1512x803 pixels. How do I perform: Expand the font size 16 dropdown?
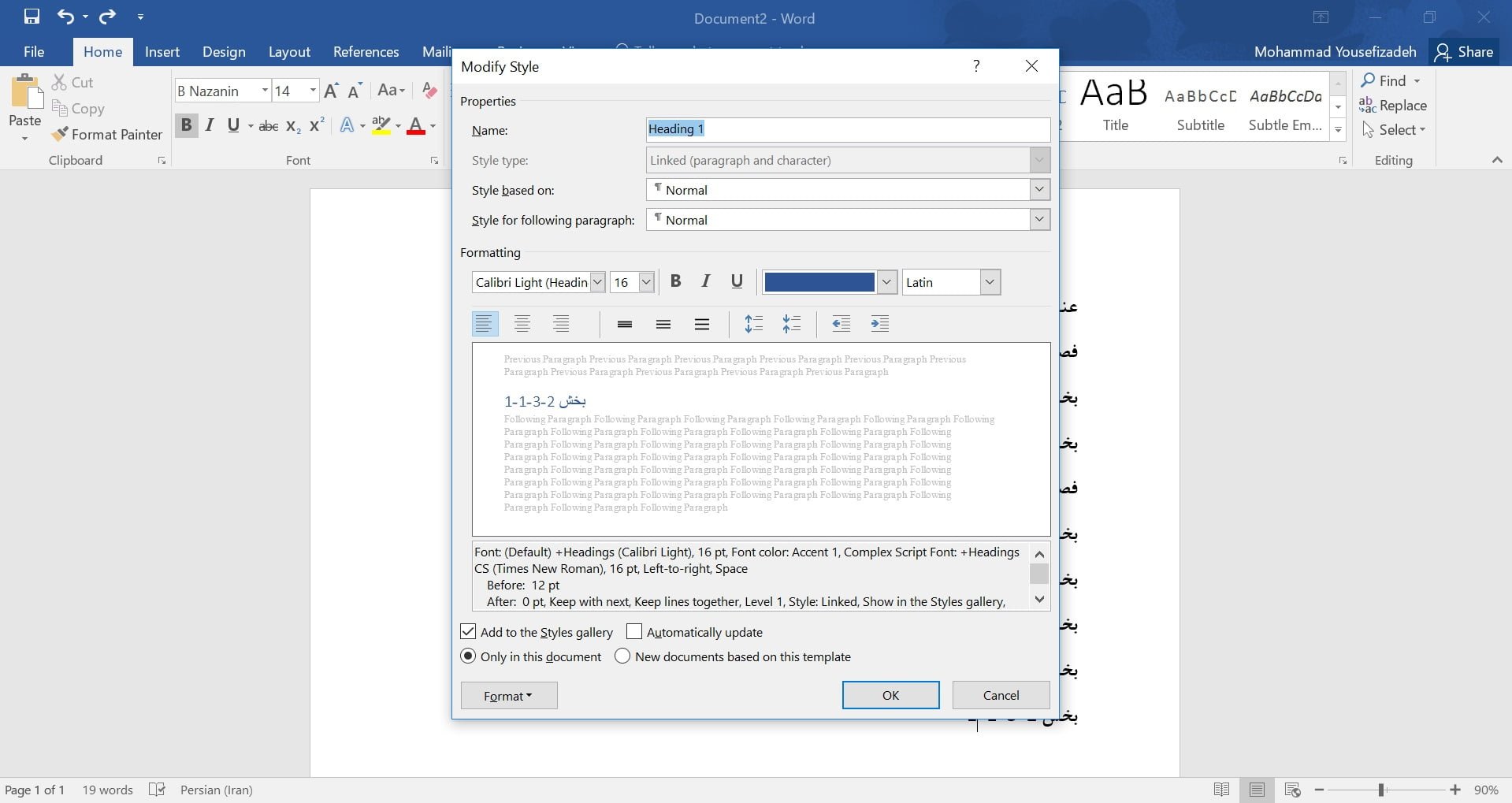(x=646, y=282)
